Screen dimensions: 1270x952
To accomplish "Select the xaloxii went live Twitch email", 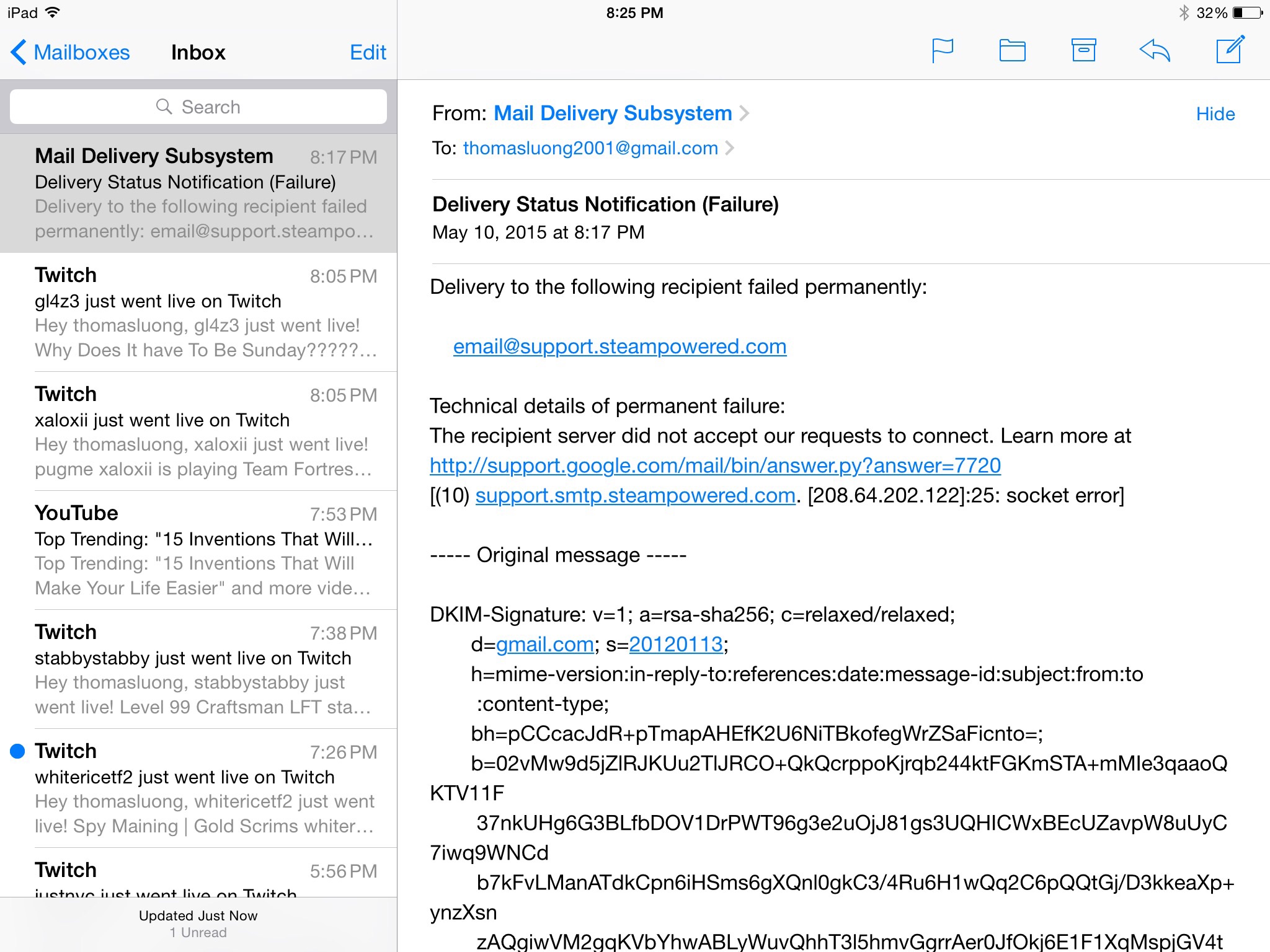I will (x=203, y=431).
